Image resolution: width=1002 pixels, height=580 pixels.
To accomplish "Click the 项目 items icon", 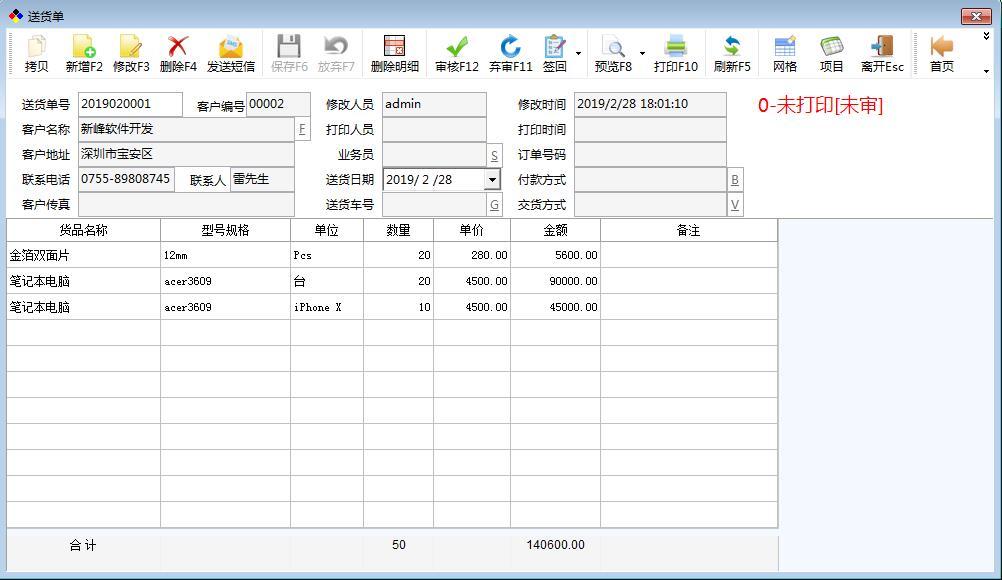I will [x=831, y=54].
